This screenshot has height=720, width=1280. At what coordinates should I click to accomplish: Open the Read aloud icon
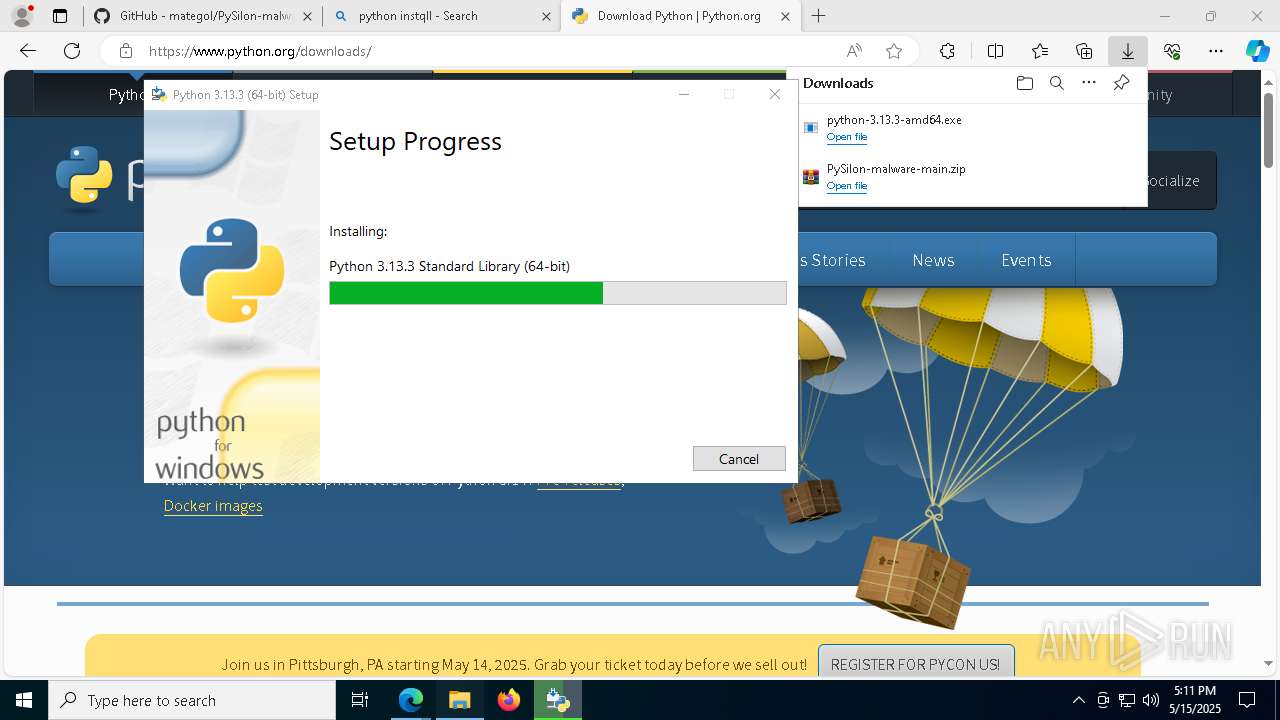[854, 51]
